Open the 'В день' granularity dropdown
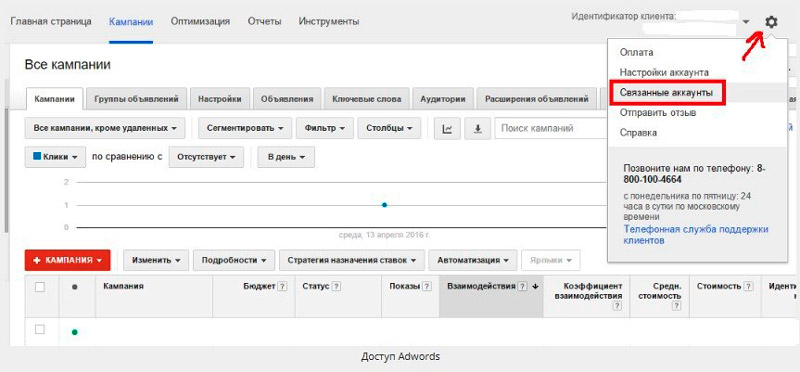The height and width of the screenshot is (372, 800). [x=286, y=157]
